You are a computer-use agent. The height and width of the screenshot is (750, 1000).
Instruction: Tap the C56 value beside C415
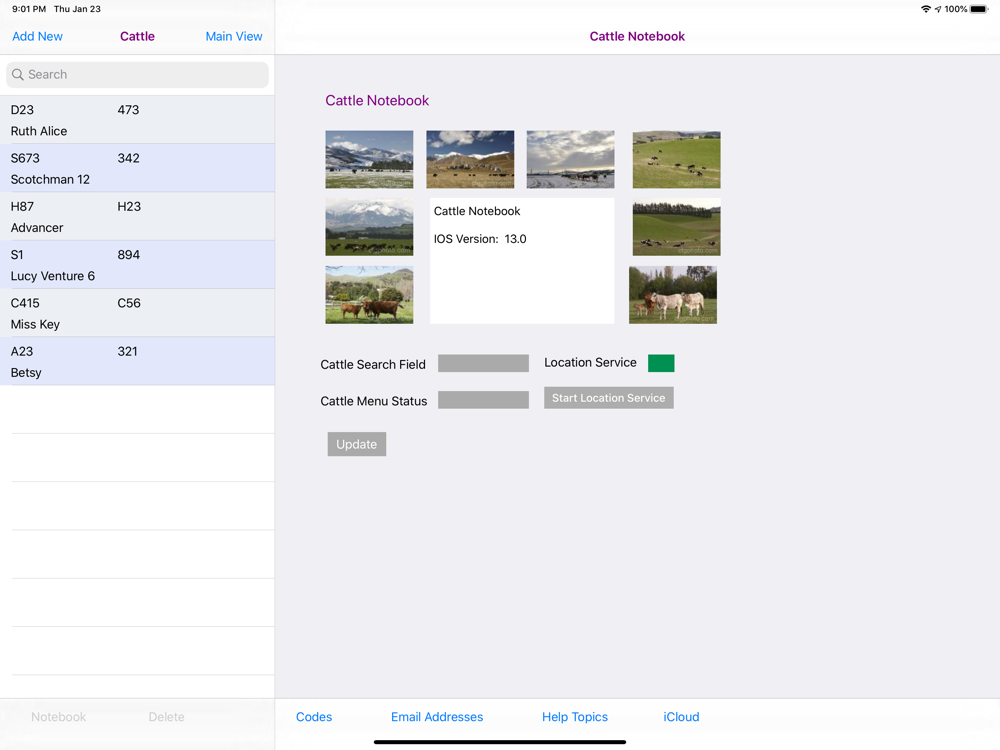tap(129, 303)
